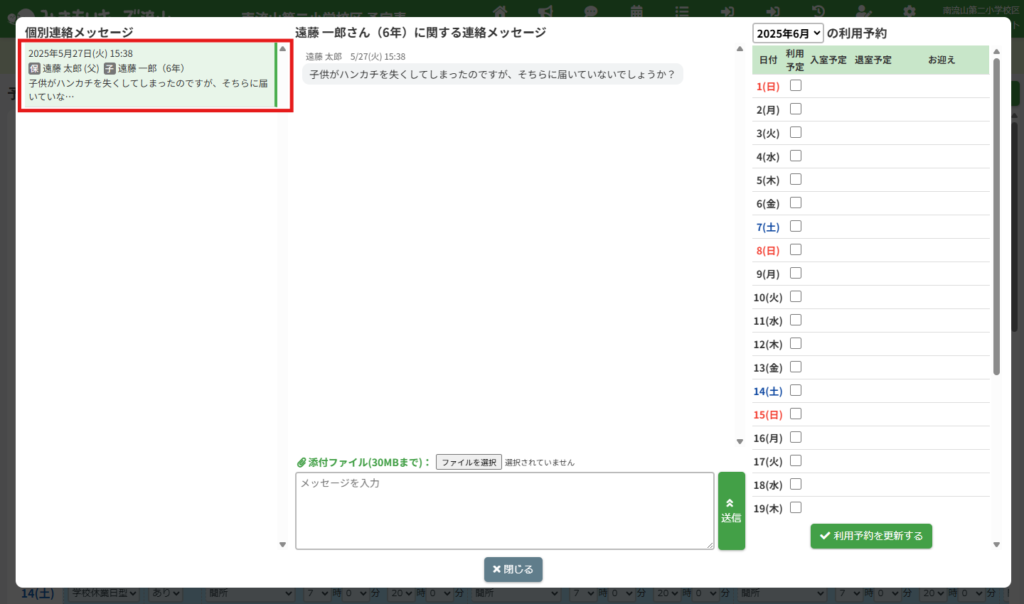Open the 2025年6月 month dropdown
1024x604 pixels.
click(788, 33)
